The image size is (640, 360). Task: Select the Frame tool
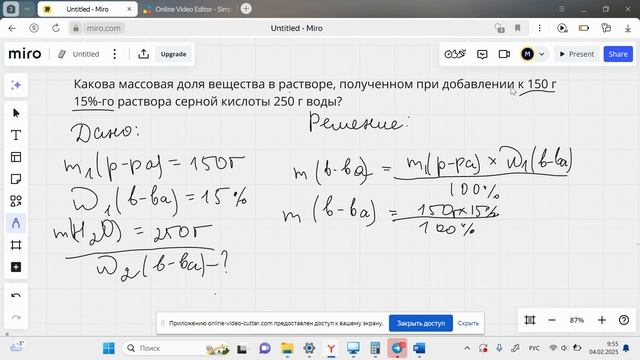click(16, 245)
